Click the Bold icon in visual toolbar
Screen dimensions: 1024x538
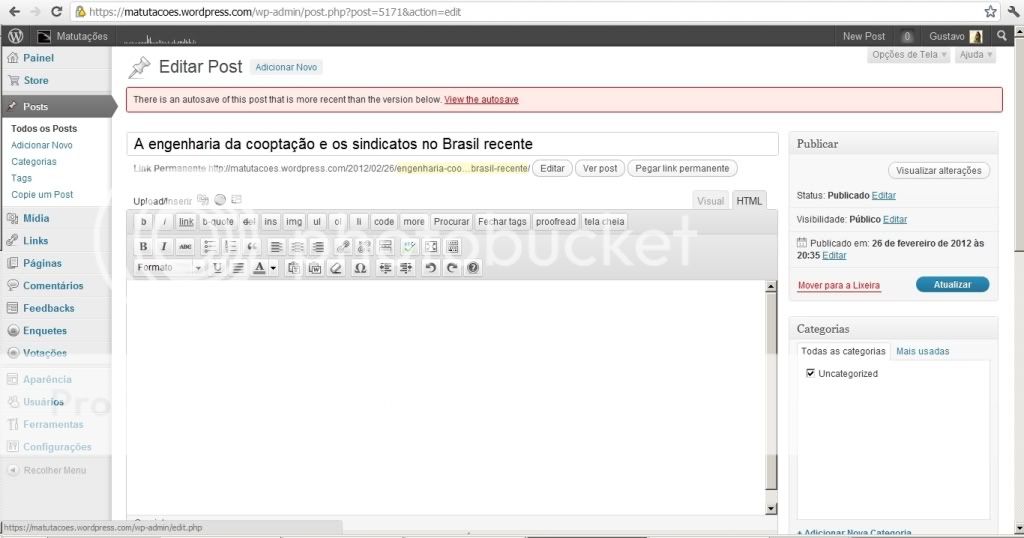[x=143, y=246]
